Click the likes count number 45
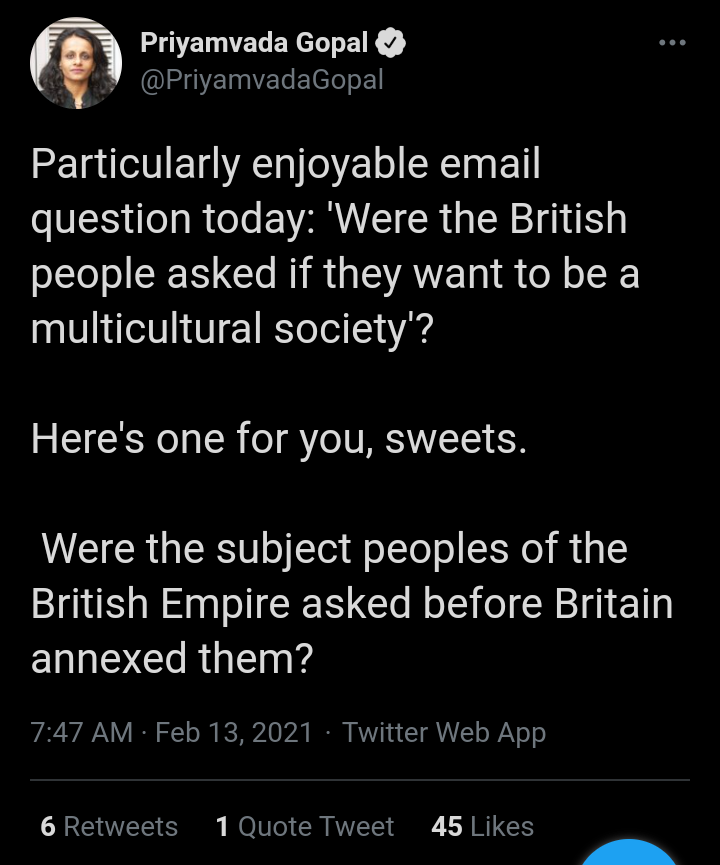720x865 pixels. pyautogui.click(x=446, y=826)
